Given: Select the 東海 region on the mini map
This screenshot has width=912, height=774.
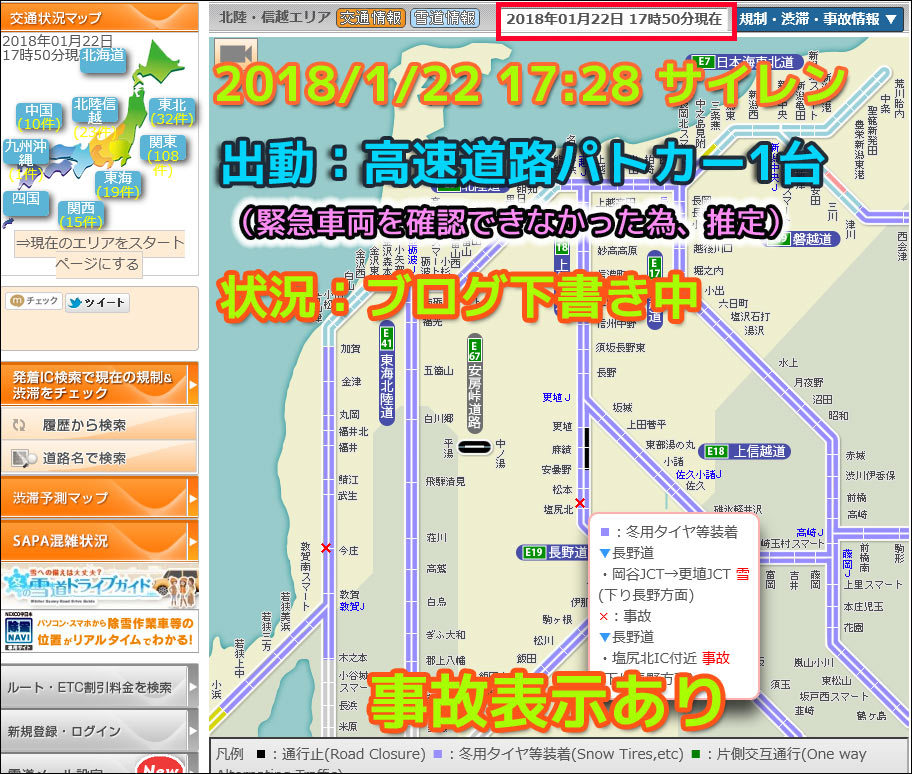Looking at the screenshot, I should point(118,184).
